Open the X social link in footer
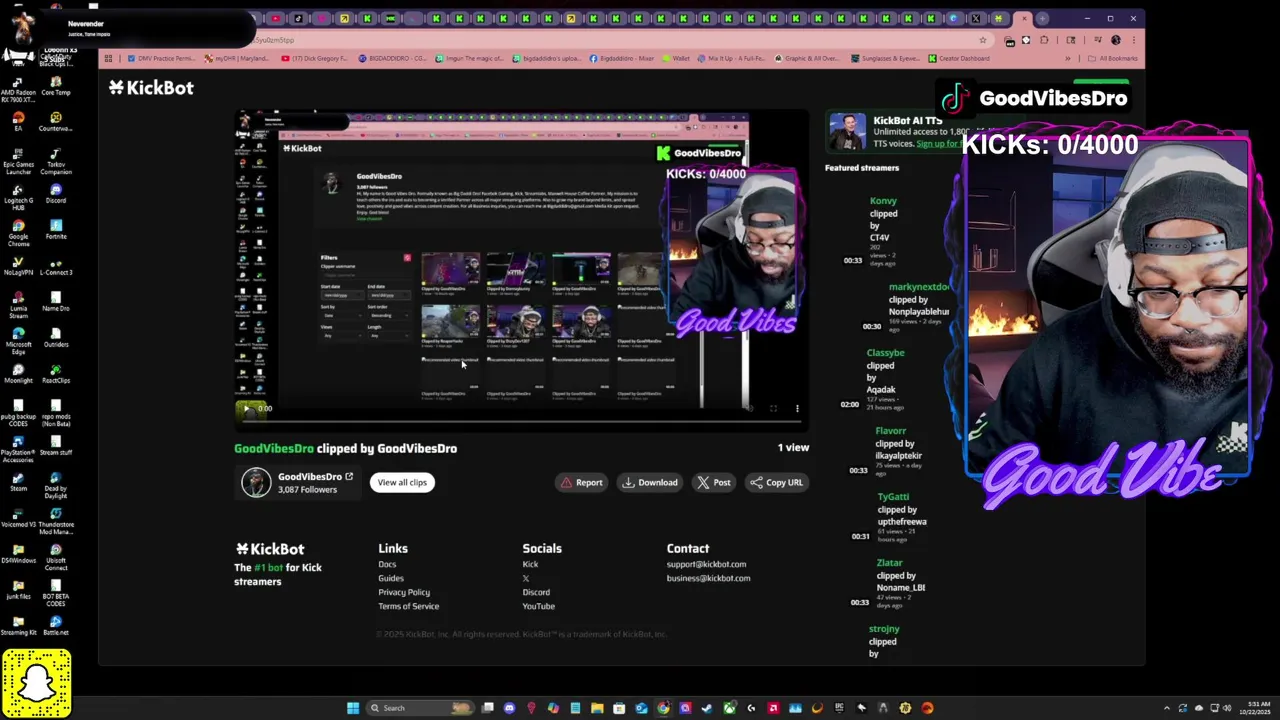The image size is (1280, 720). 526,578
